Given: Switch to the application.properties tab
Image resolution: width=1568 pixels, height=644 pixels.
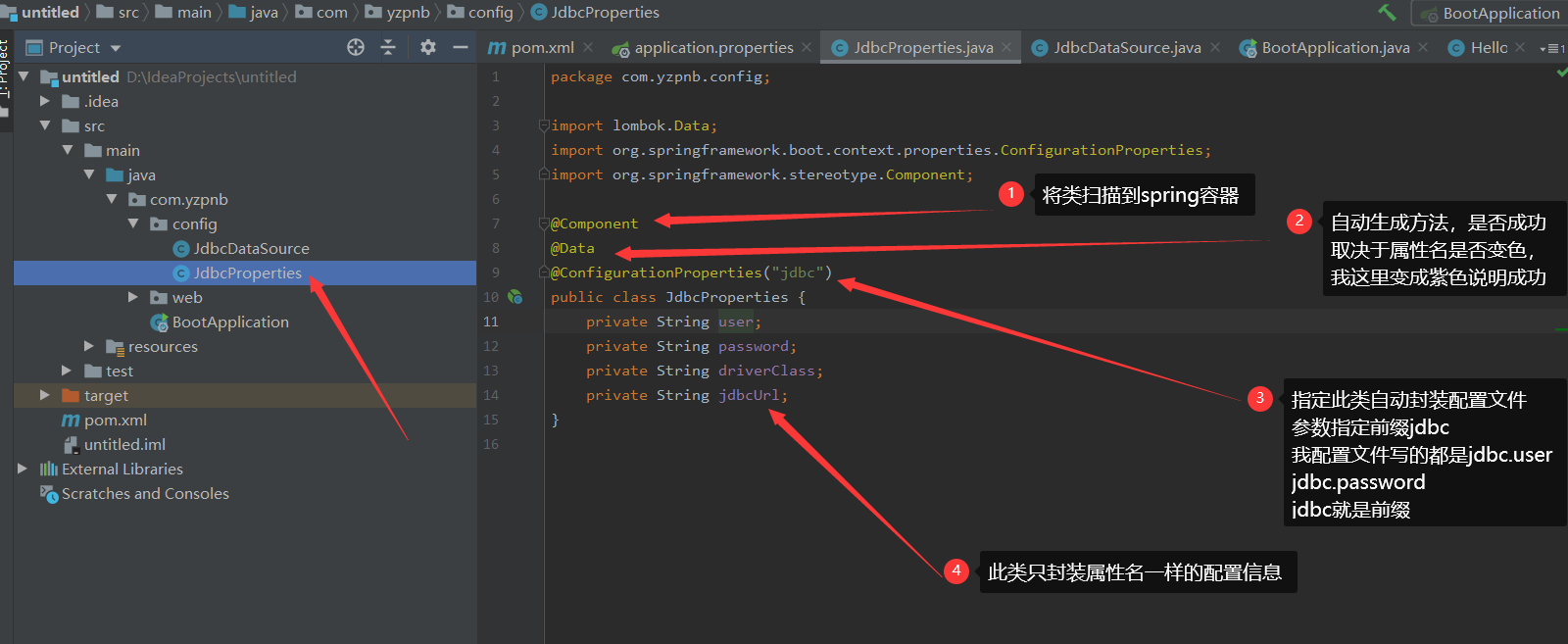Looking at the screenshot, I should coord(704,47).
